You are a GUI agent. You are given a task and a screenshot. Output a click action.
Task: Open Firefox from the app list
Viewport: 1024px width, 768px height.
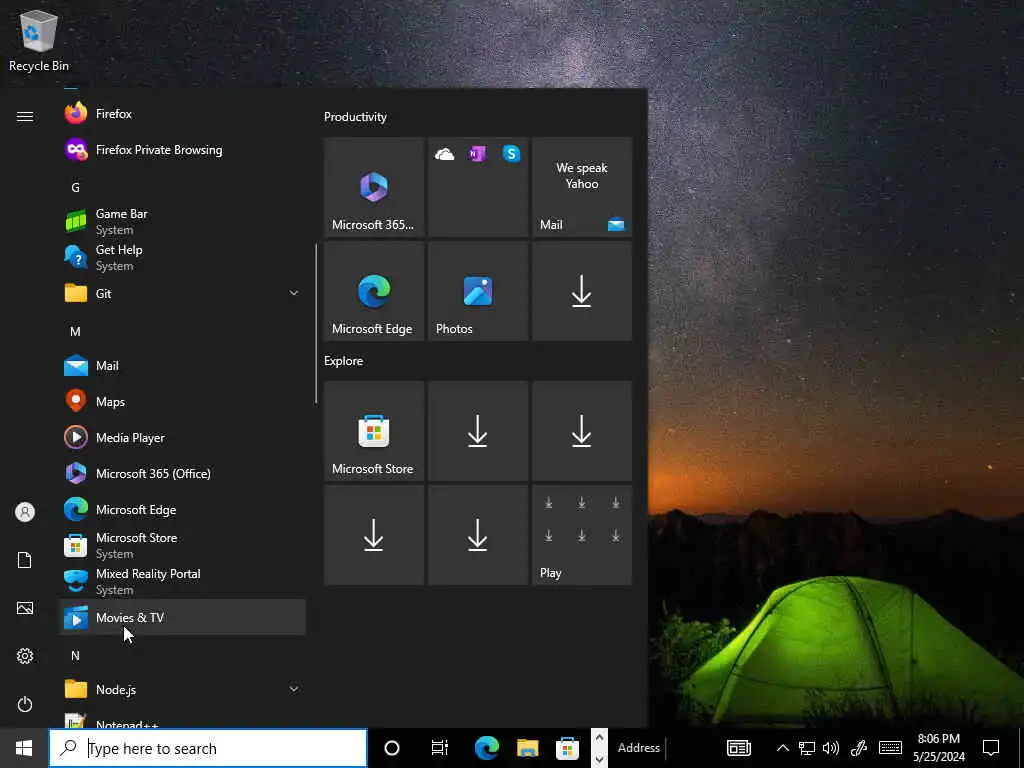click(x=182, y=114)
